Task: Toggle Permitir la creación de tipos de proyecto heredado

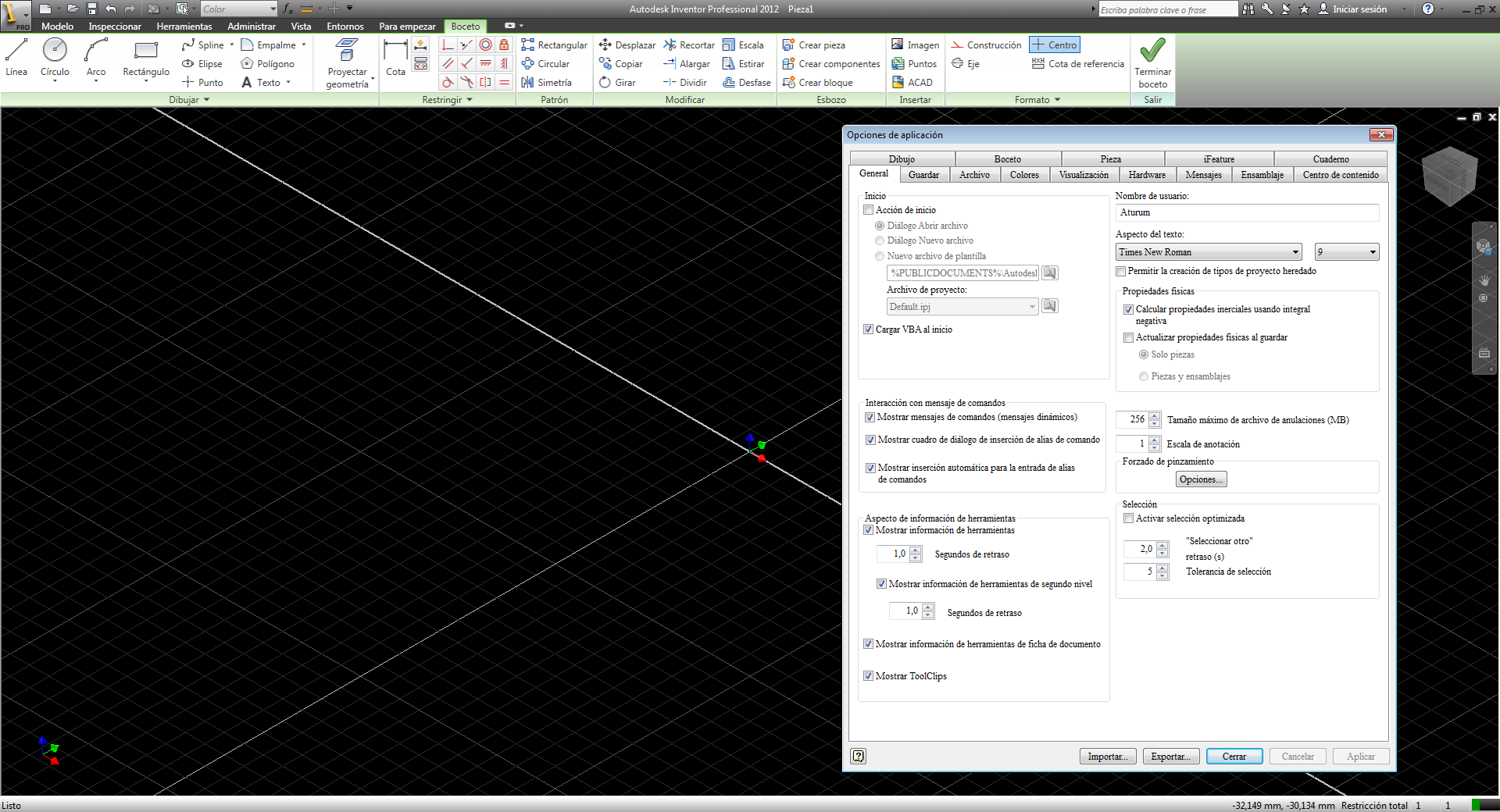Action: coord(1121,271)
